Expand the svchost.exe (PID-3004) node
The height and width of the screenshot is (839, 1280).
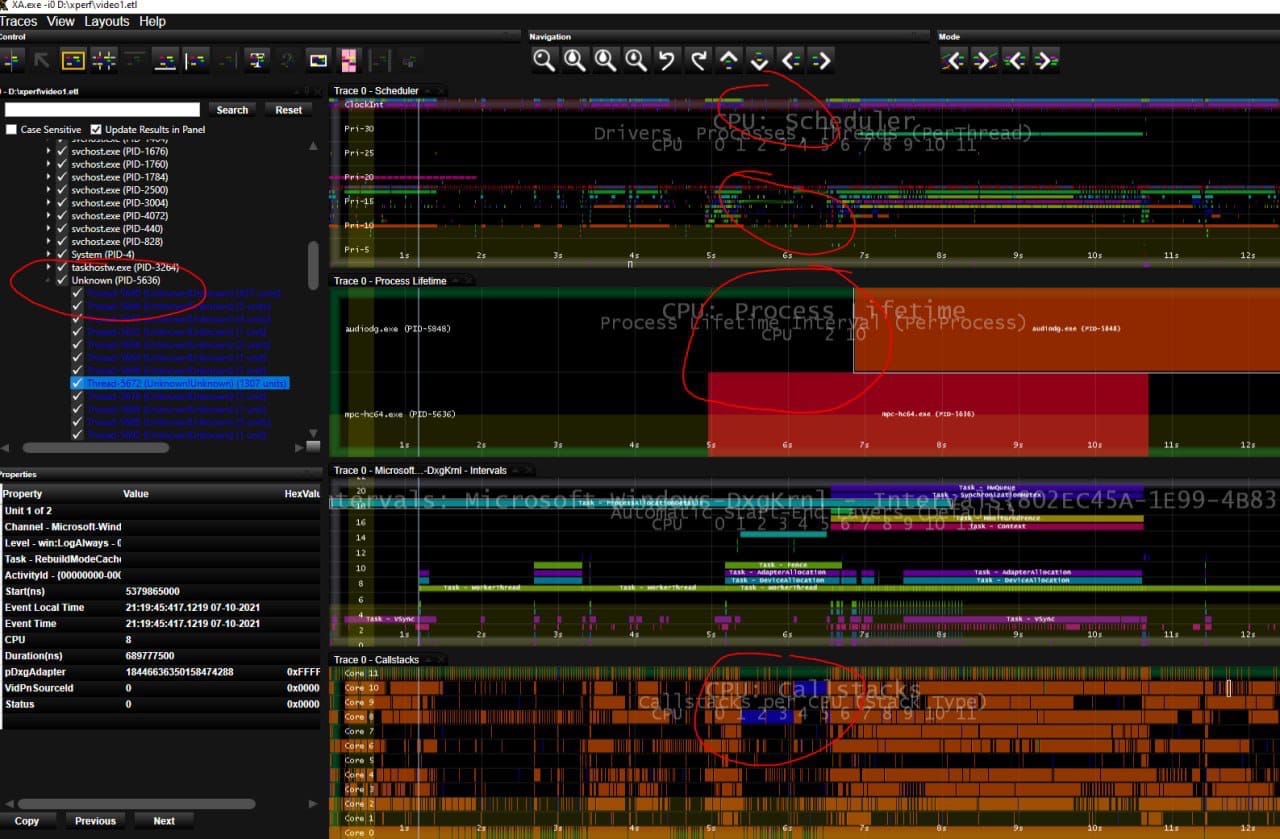coord(48,203)
